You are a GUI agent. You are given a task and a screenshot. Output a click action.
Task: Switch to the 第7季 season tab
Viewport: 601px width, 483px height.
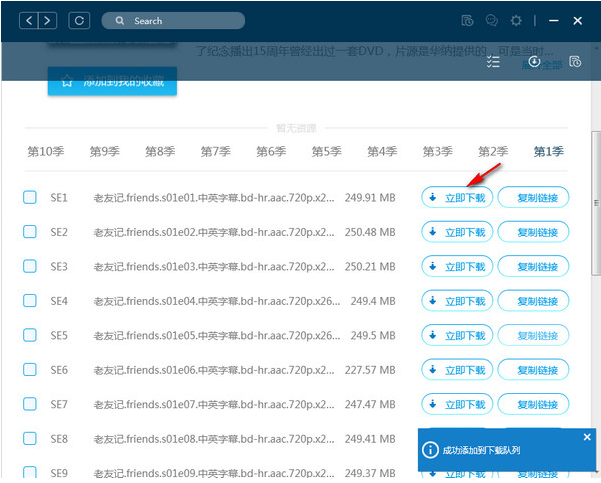coord(215,151)
